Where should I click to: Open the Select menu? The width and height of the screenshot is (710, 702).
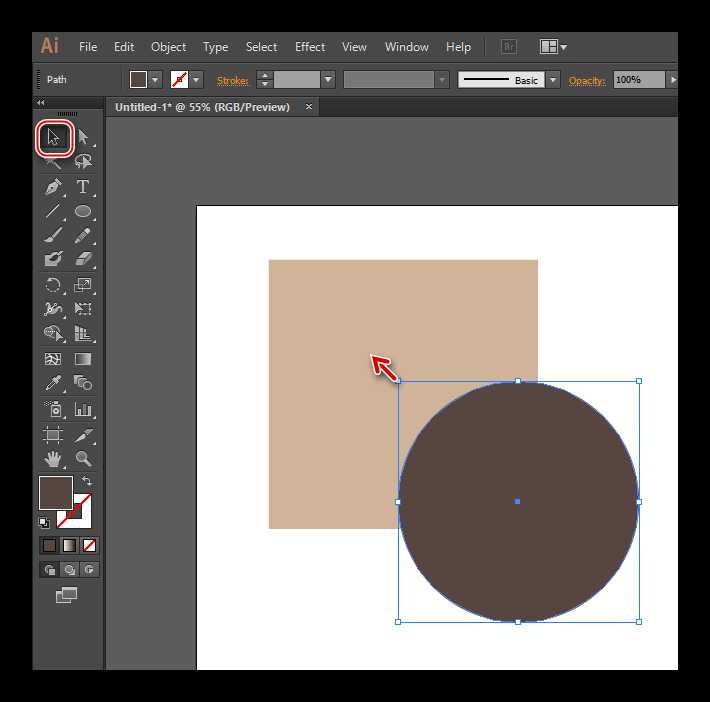(x=261, y=47)
